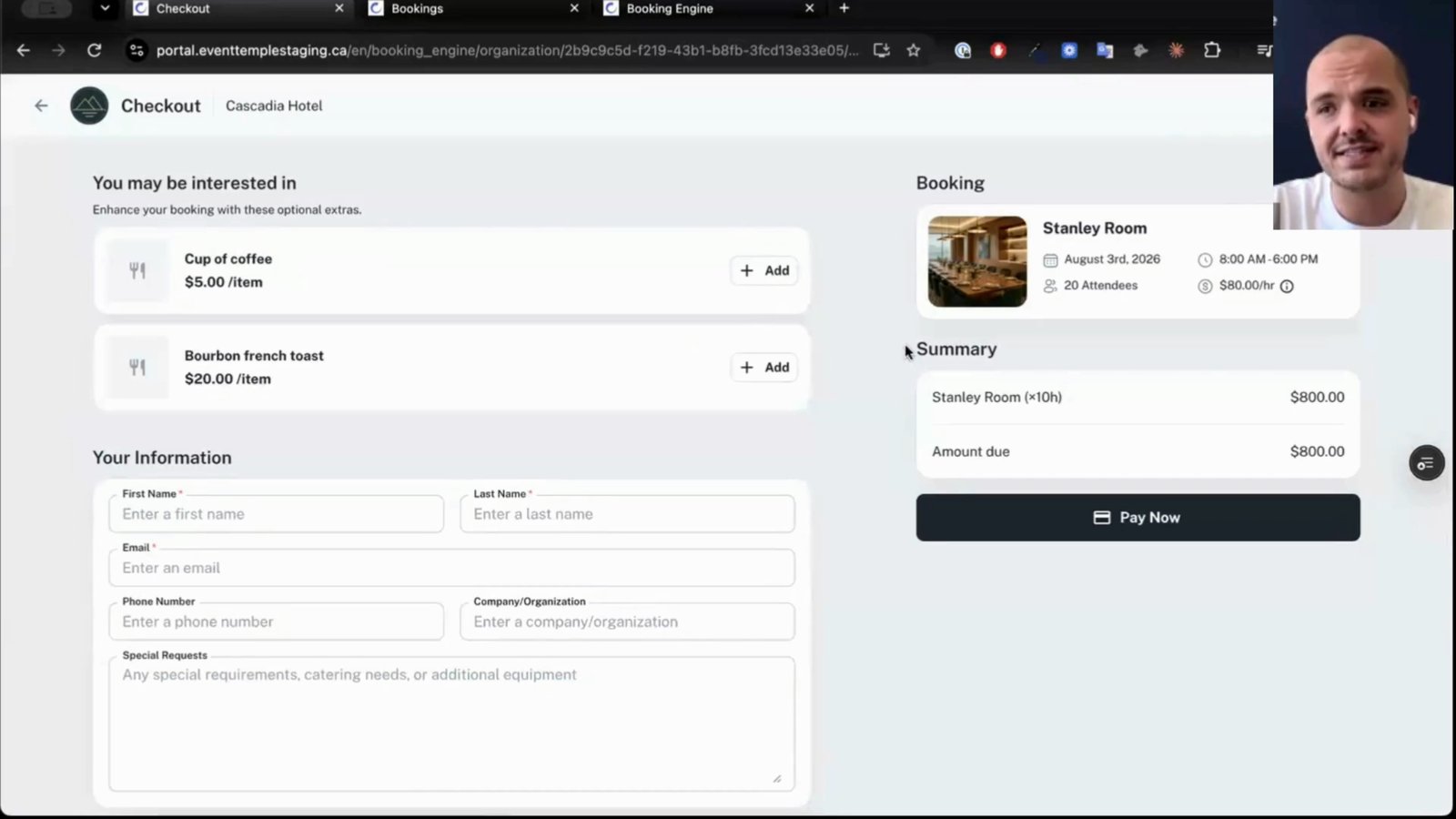Click the Your Information heading
1456x819 pixels.
pos(162,458)
